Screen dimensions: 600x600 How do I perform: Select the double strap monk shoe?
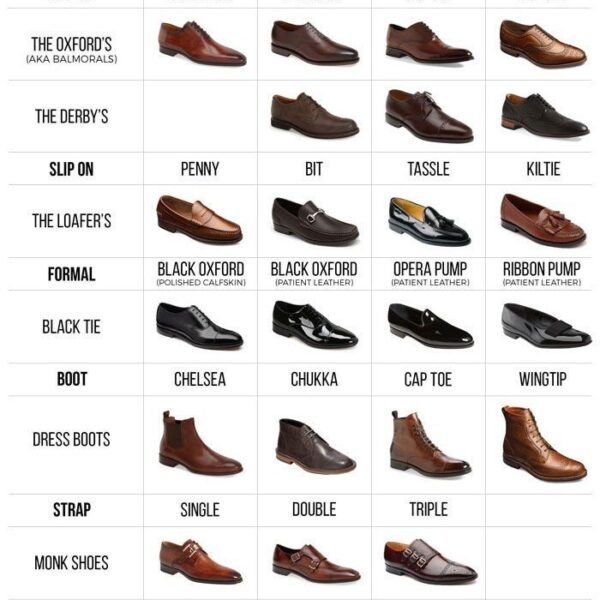(316, 562)
